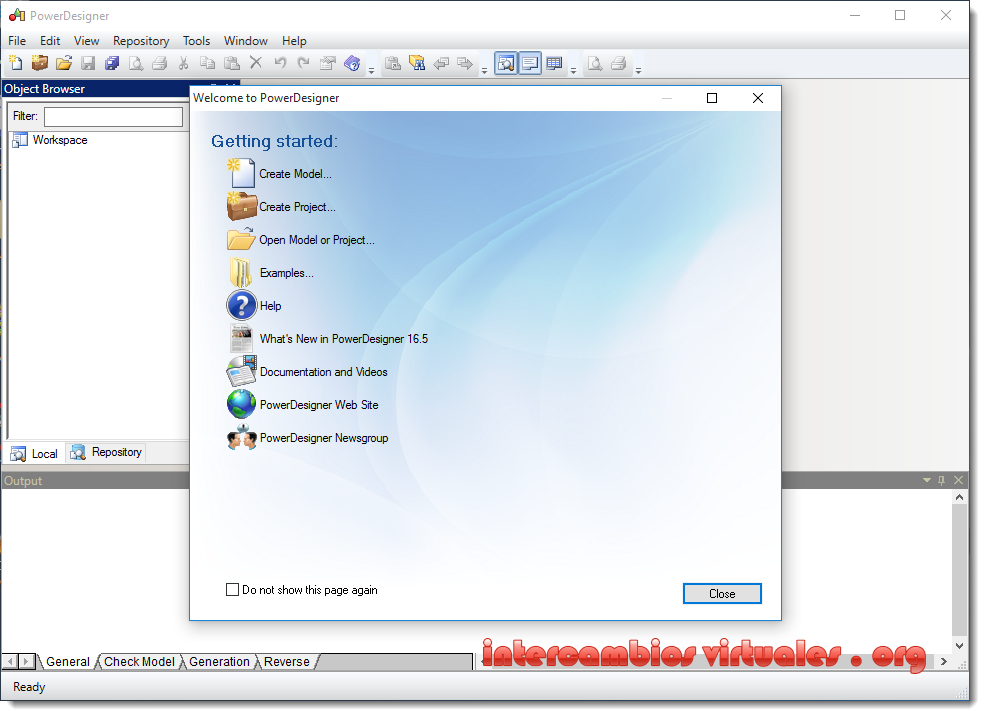This screenshot has width=985, height=716.
Task: Click the grey Print icon at toolbar end
Action: point(618,63)
